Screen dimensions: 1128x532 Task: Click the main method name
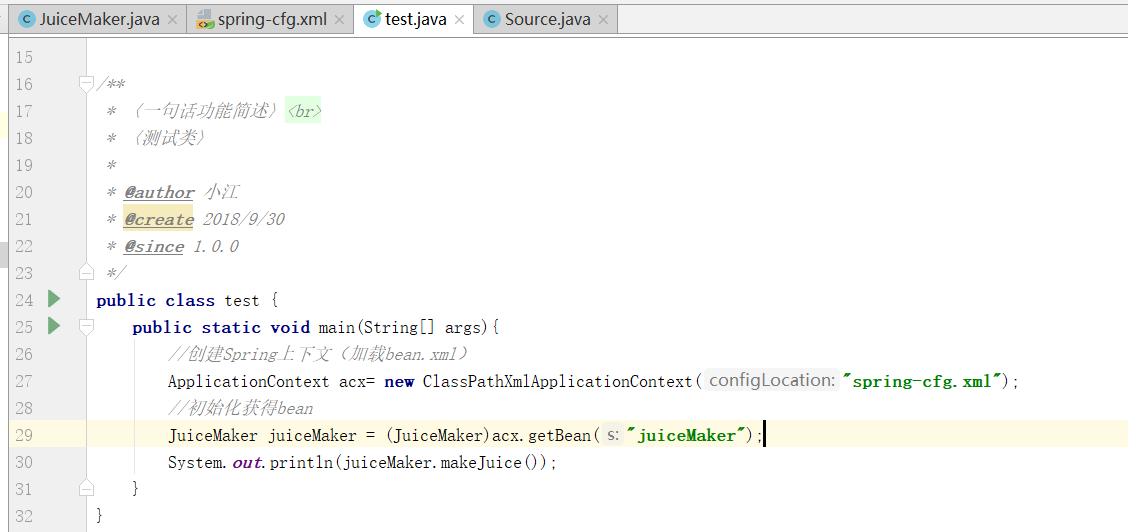335,327
